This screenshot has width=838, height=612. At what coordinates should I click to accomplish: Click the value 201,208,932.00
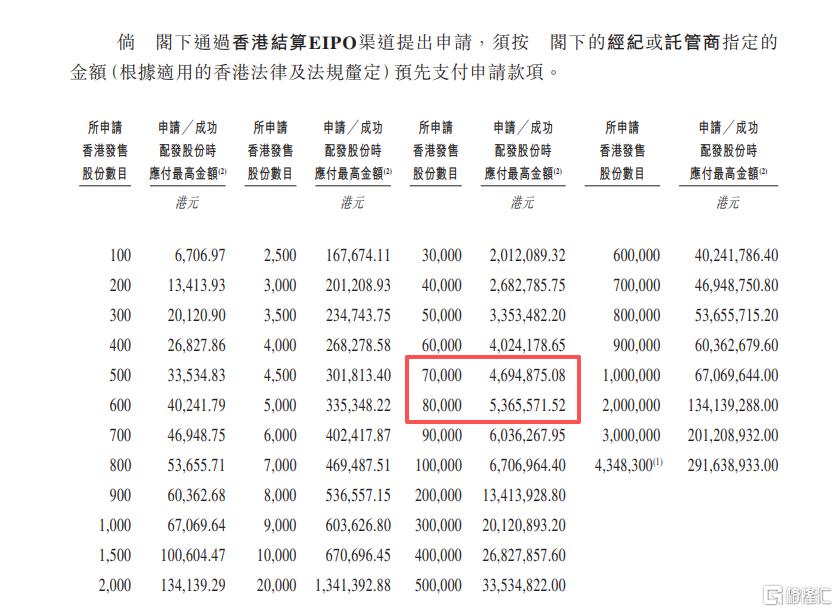click(733, 435)
